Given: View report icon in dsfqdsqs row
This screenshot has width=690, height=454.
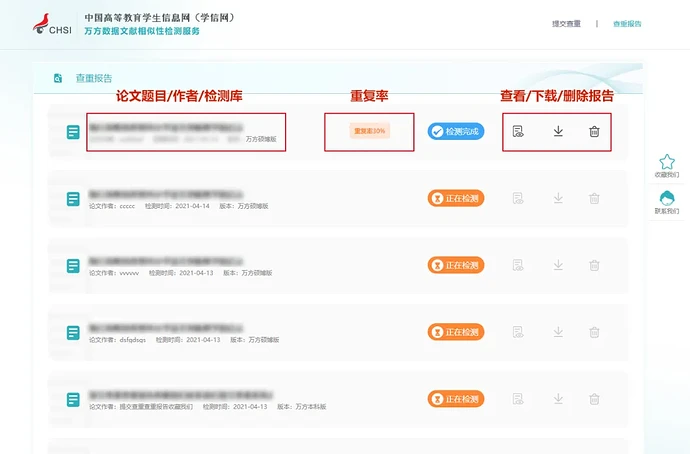Looking at the screenshot, I should click(518, 332).
